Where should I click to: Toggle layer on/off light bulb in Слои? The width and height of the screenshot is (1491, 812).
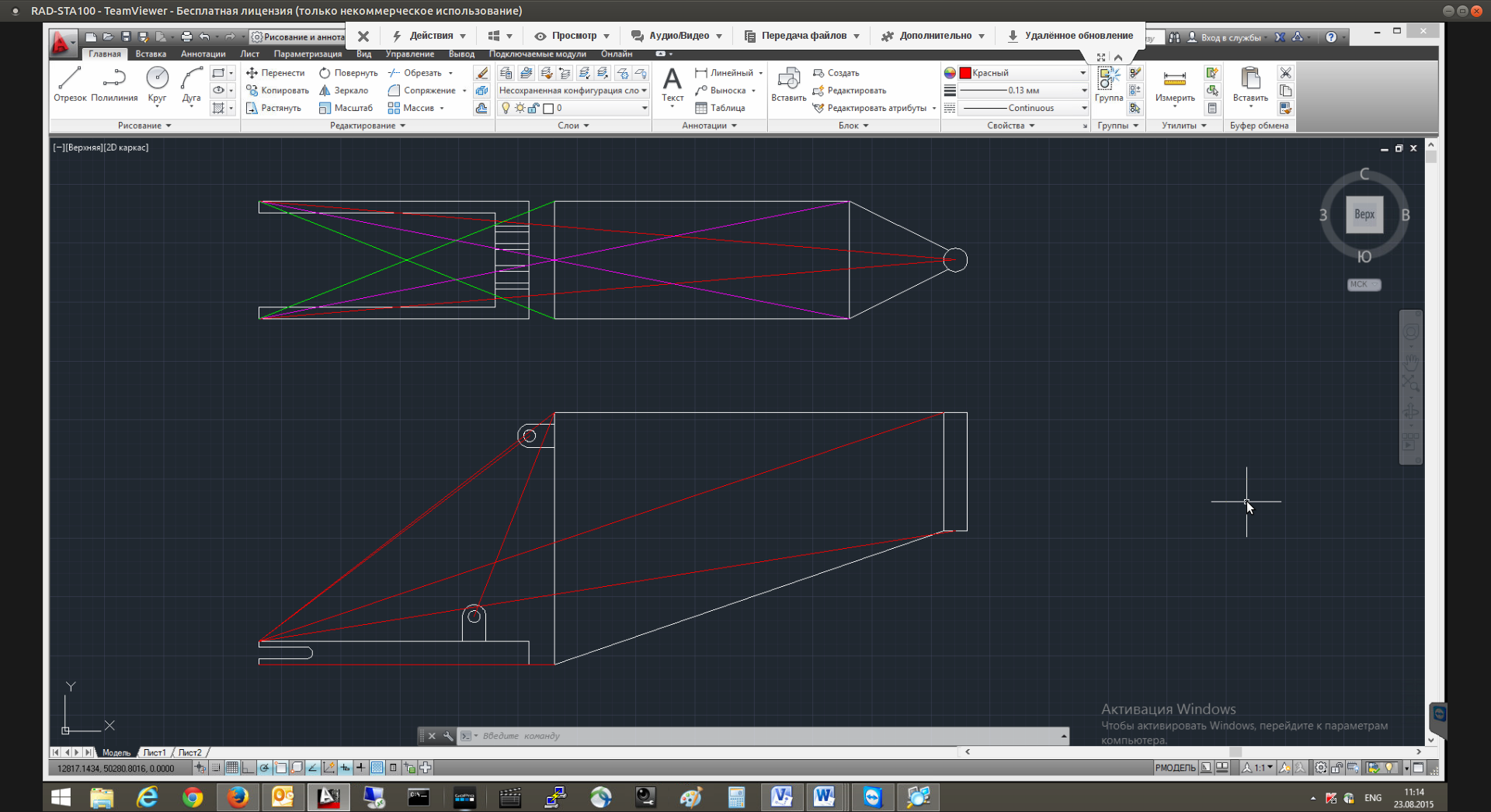506,108
